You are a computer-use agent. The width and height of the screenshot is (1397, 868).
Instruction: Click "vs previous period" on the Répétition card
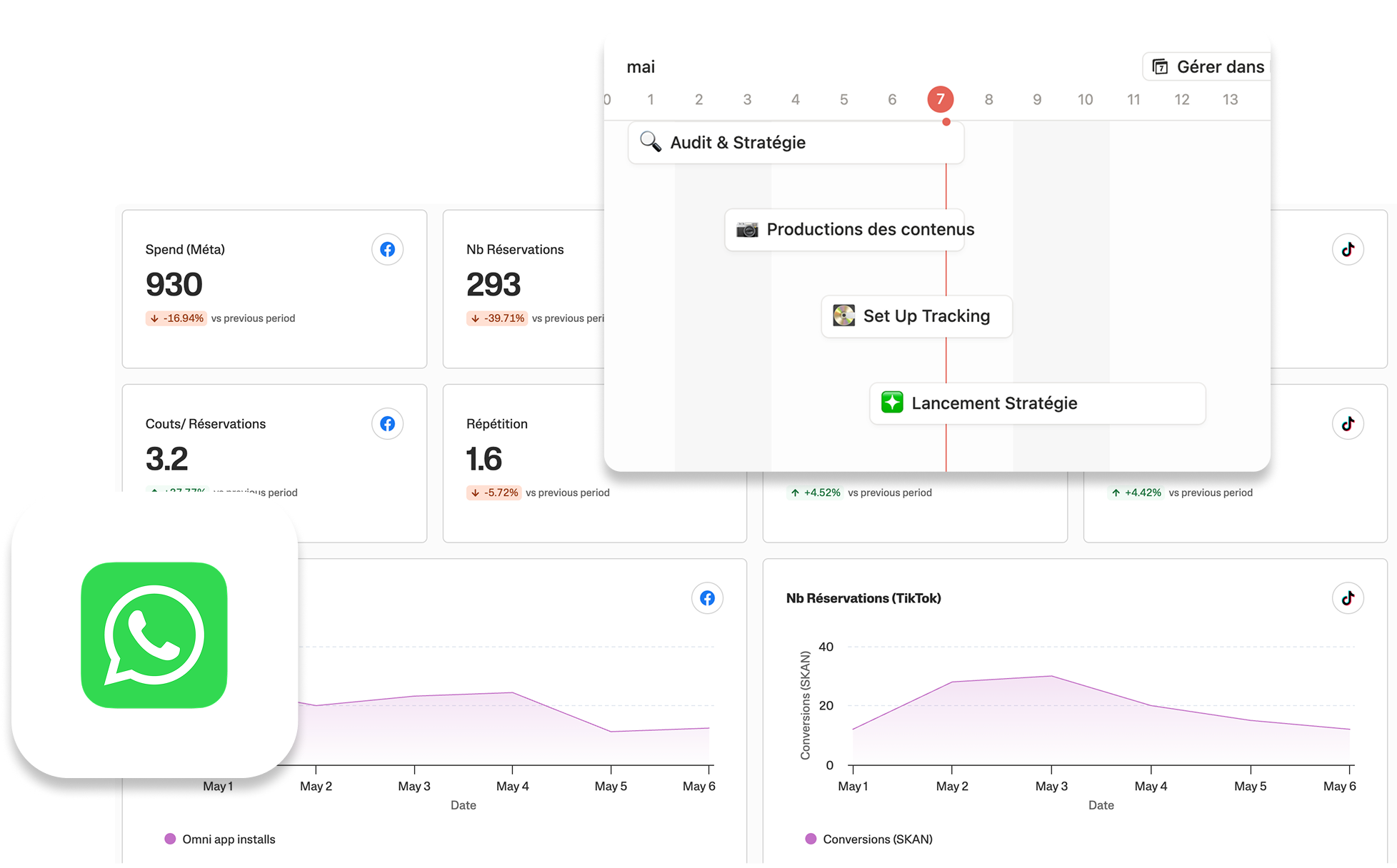(568, 493)
